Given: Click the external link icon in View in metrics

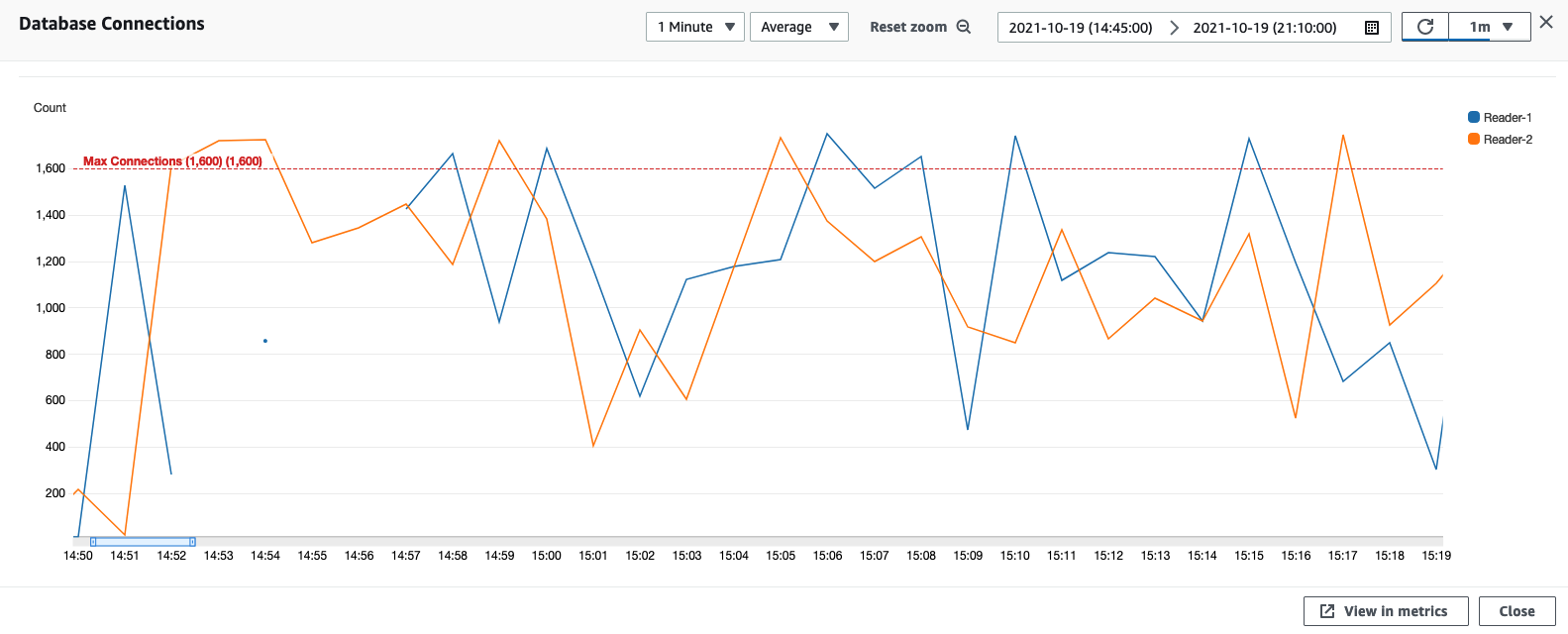Looking at the screenshot, I should click(x=1327, y=611).
